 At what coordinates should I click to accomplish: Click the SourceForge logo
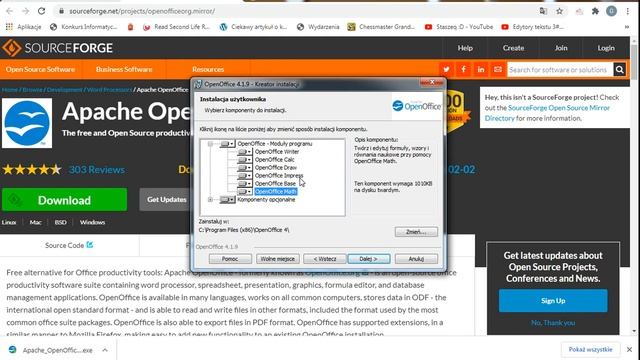coord(58,48)
